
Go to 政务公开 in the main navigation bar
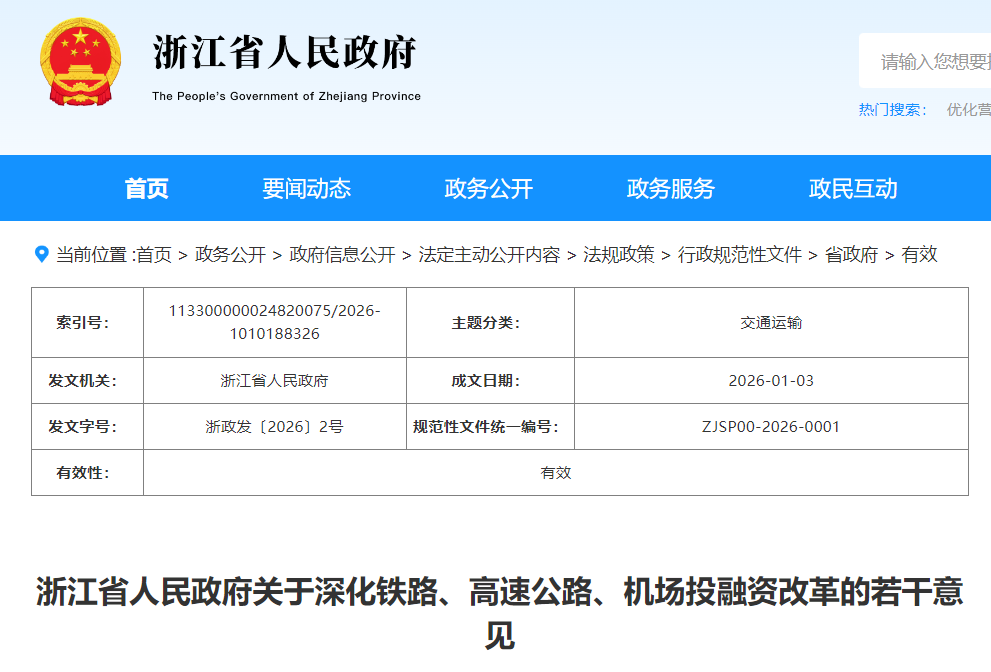(489, 188)
